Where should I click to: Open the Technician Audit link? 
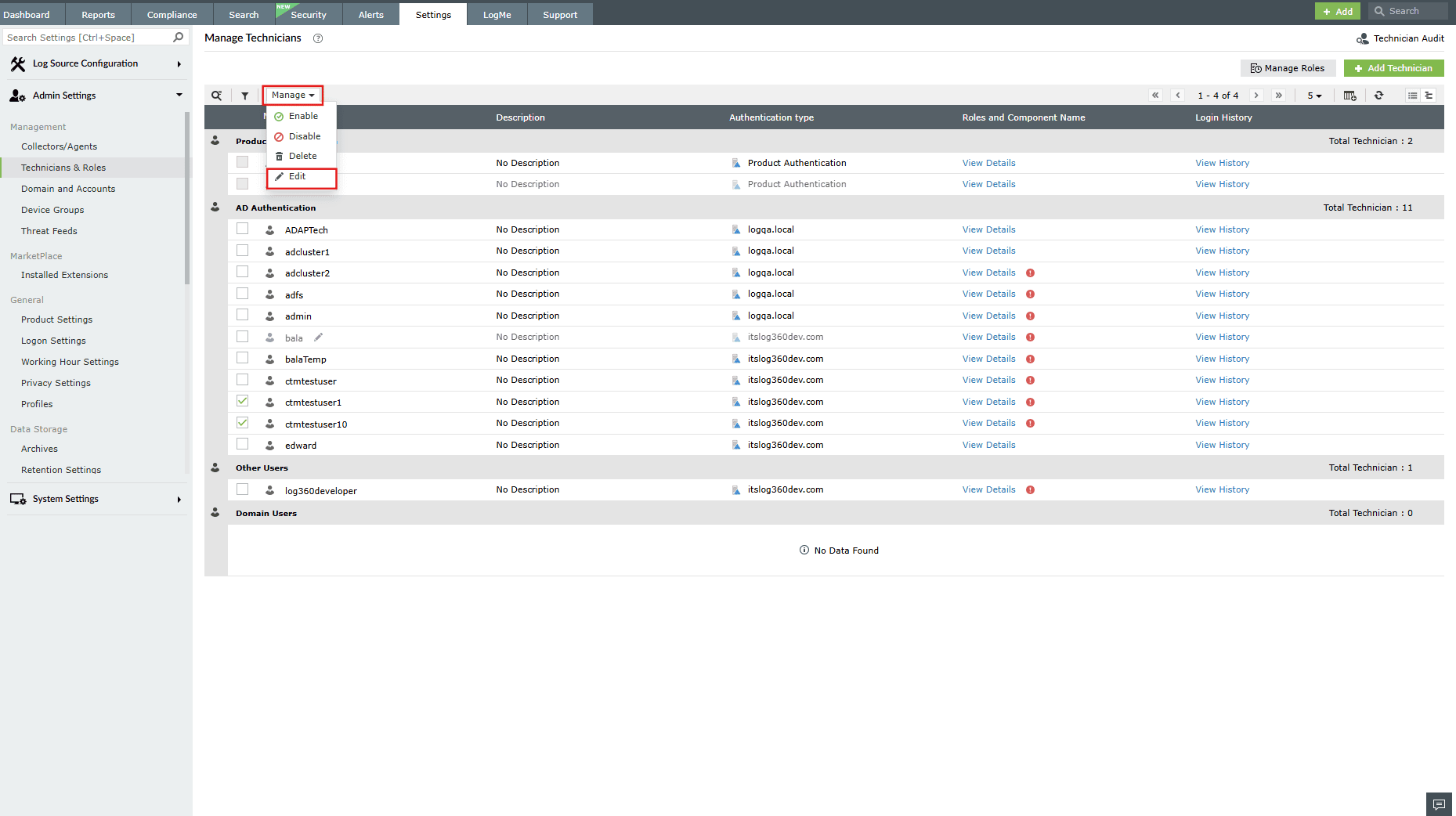(1400, 38)
